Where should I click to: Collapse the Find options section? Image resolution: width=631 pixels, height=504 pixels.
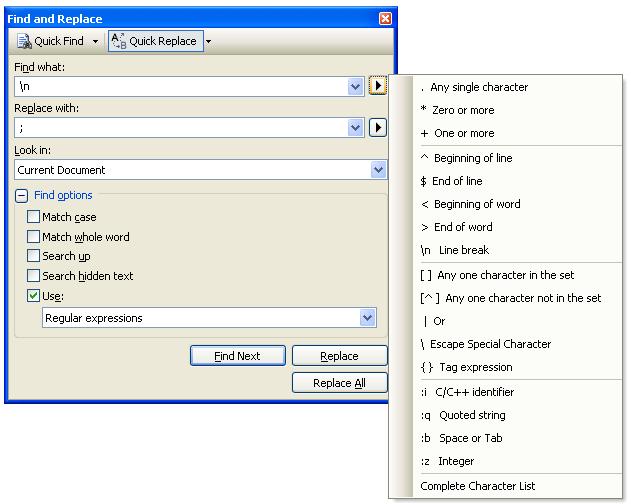(21, 196)
